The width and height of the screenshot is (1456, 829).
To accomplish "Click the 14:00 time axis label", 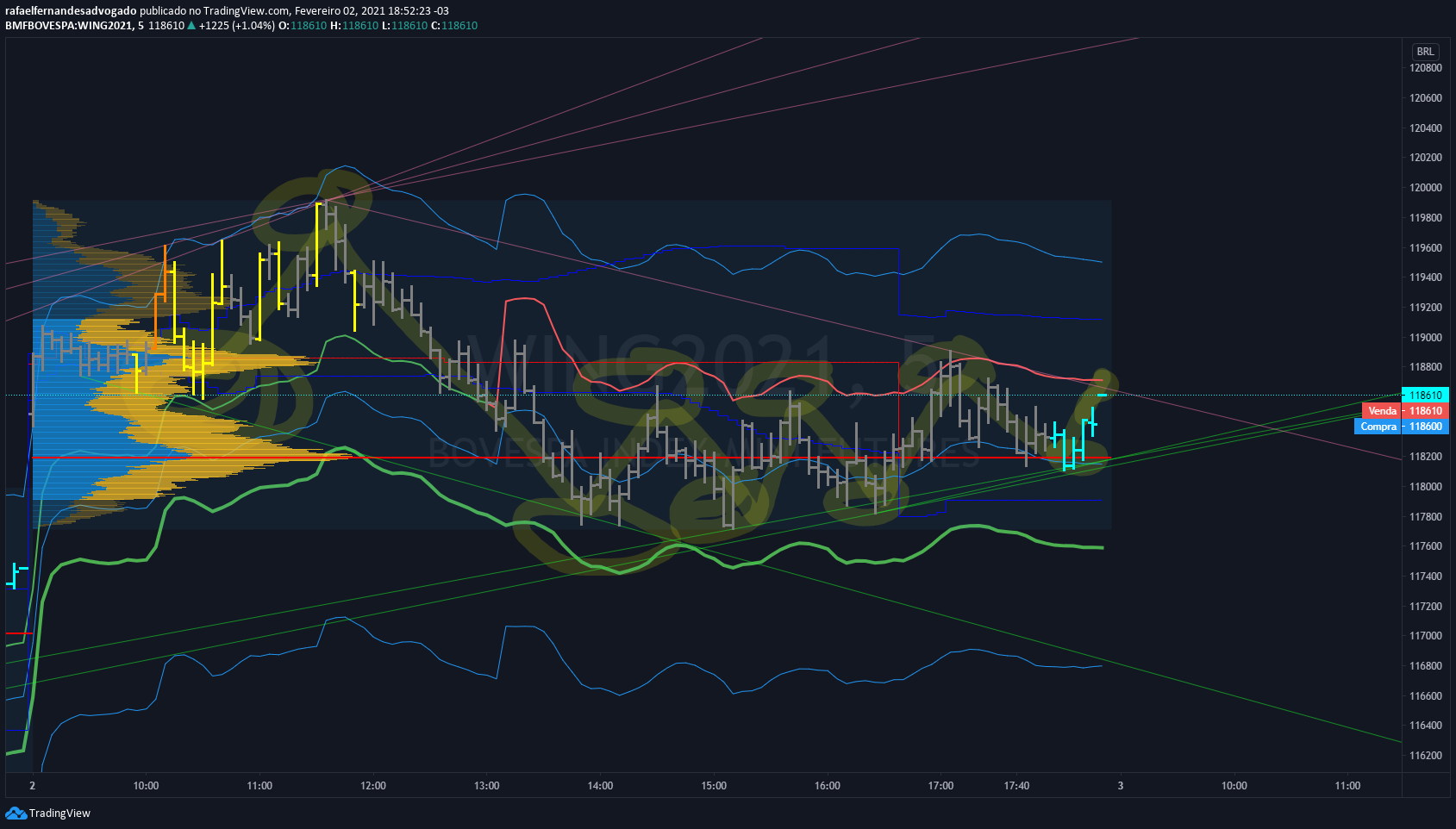I will click(x=601, y=786).
